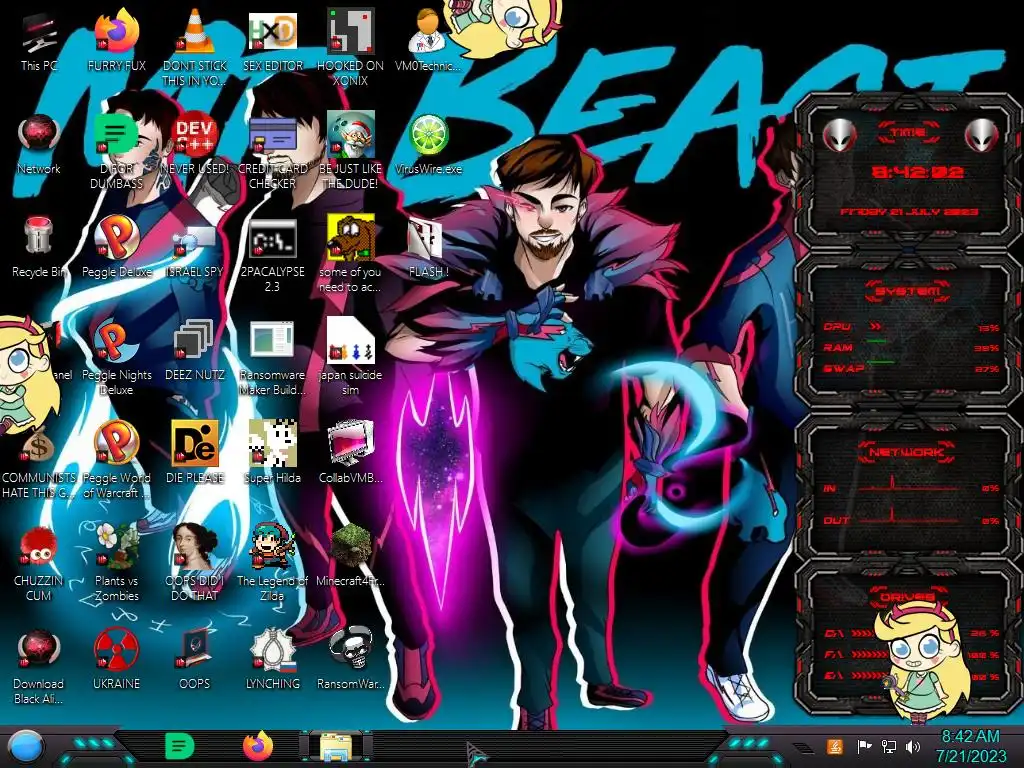Viewport: 1024px width, 768px height.
Task: Launch Plants vs Zombies shortcut
Action: coord(117,546)
